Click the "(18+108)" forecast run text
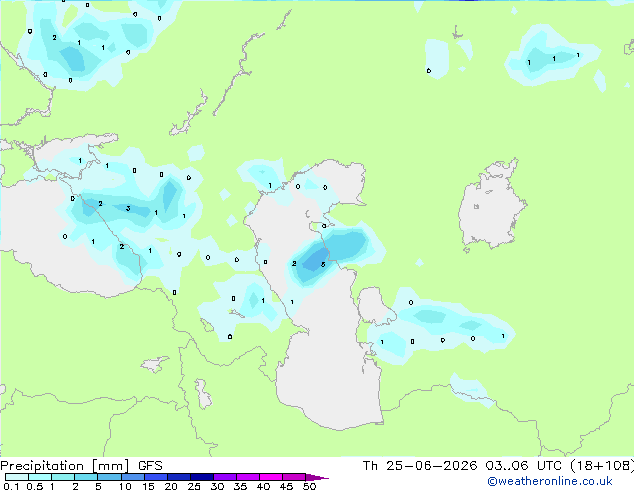The height and width of the screenshot is (490, 634). (602, 466)
